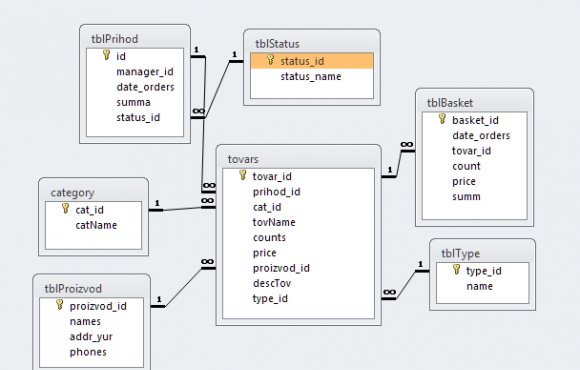Select the tblStatus table title bar
580x370 pixels.
[312, 44]
